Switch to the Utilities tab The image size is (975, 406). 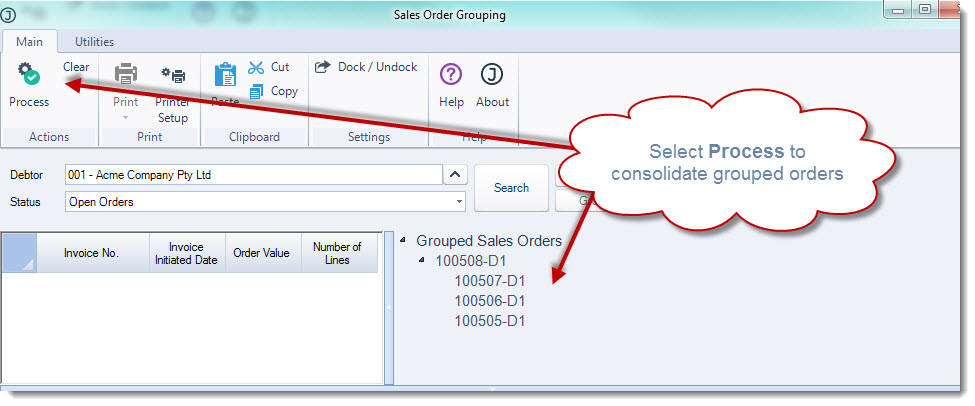(95, 42)
